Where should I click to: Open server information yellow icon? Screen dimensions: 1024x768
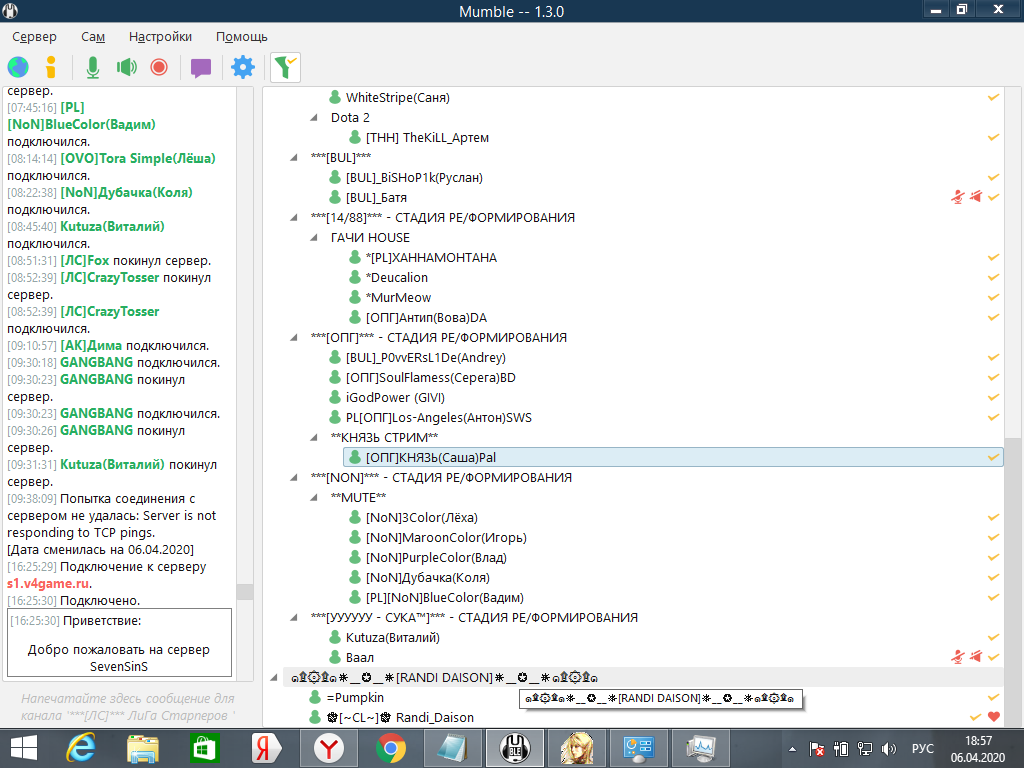point(51,67)
